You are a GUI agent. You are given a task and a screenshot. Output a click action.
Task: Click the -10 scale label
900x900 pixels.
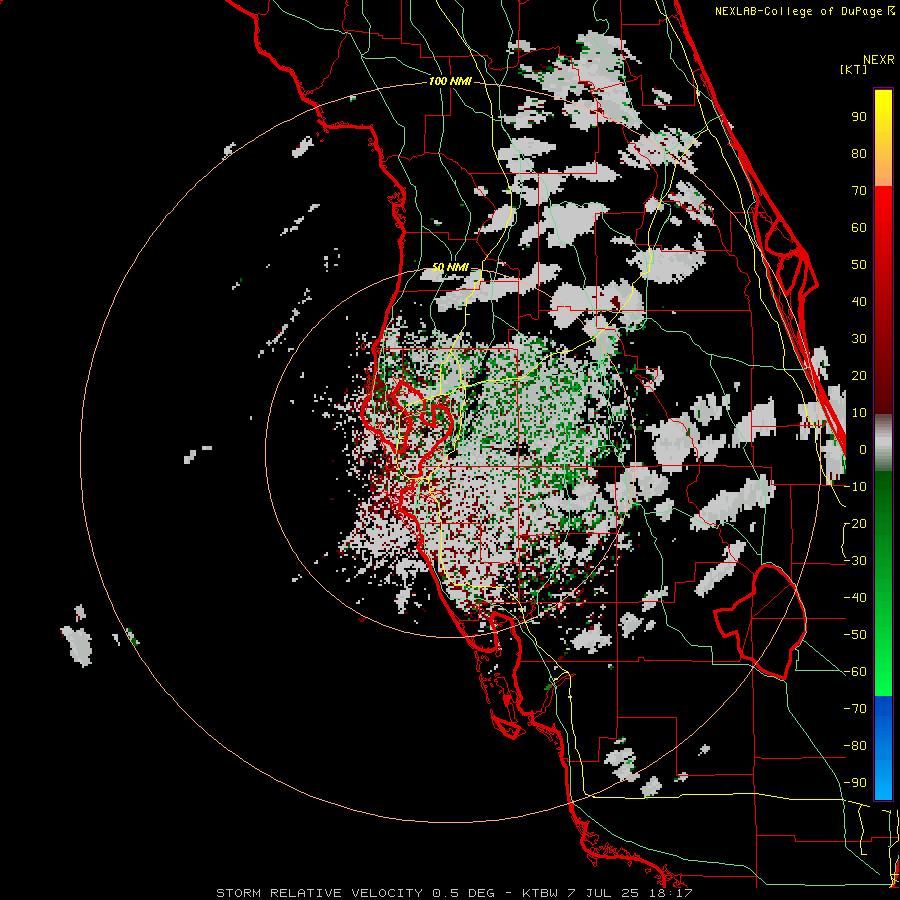tap(856, 487)
